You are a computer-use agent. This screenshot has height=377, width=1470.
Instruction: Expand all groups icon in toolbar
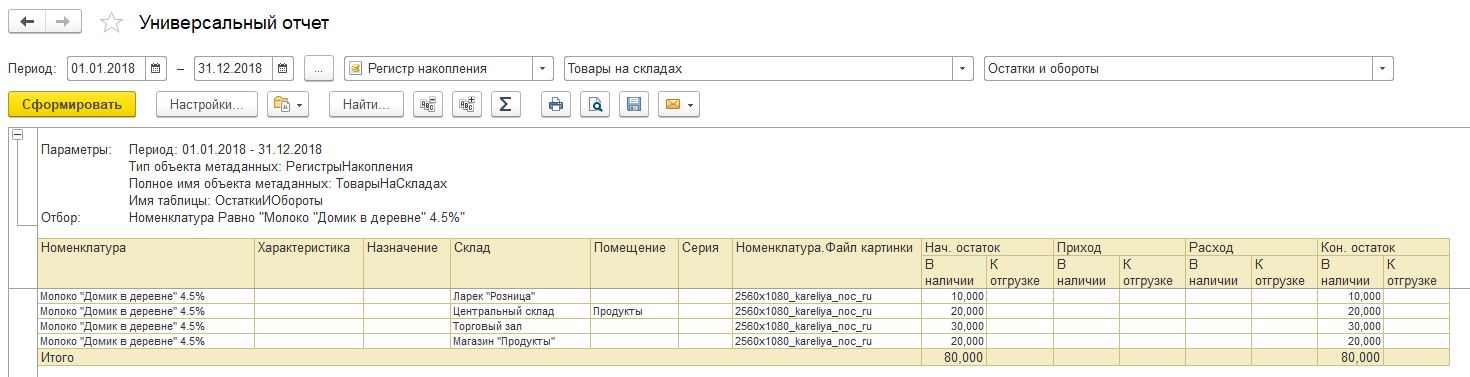click(466, 104)
